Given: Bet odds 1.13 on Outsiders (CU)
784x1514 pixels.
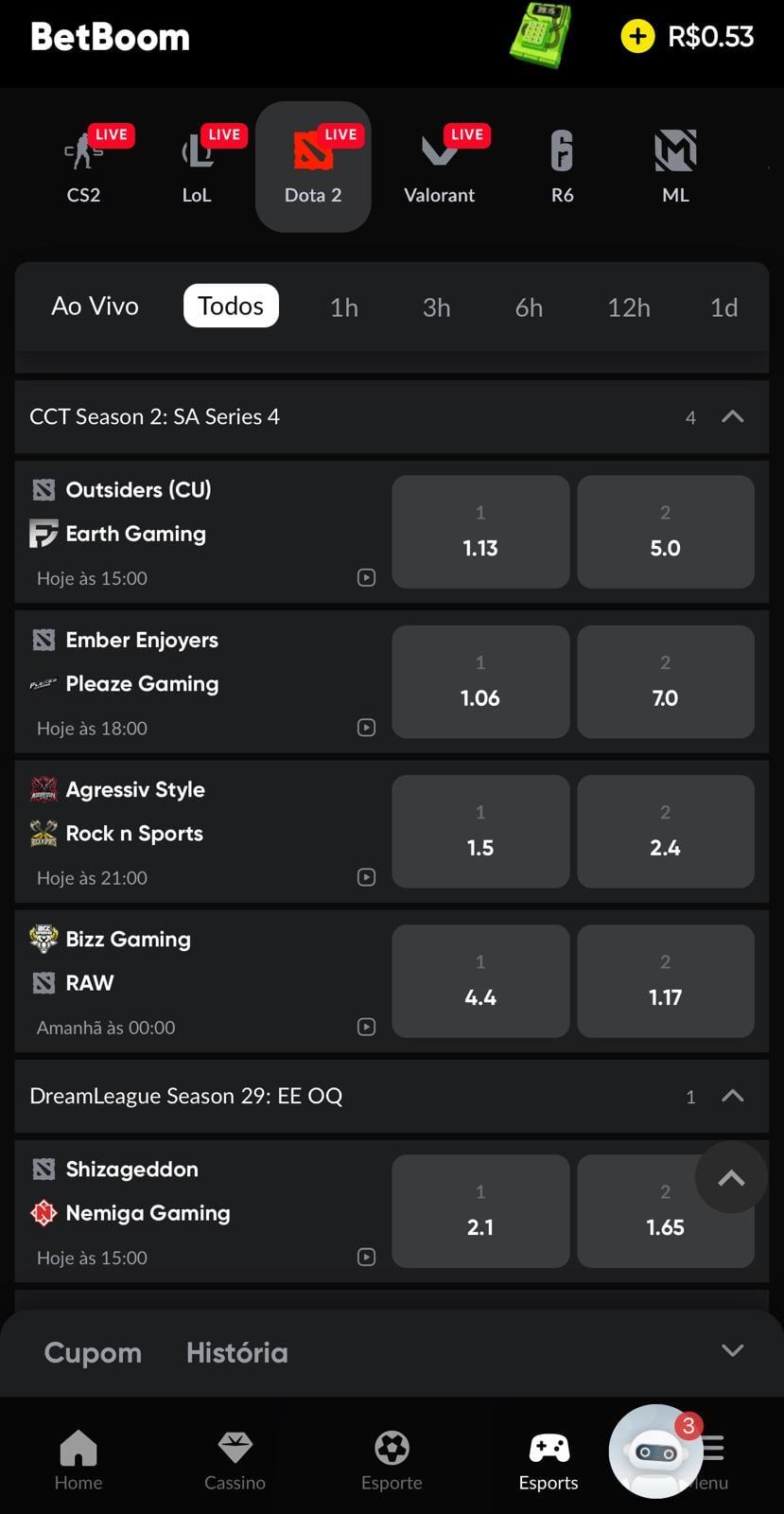Looking at the screenshot, I should (479, 532).
